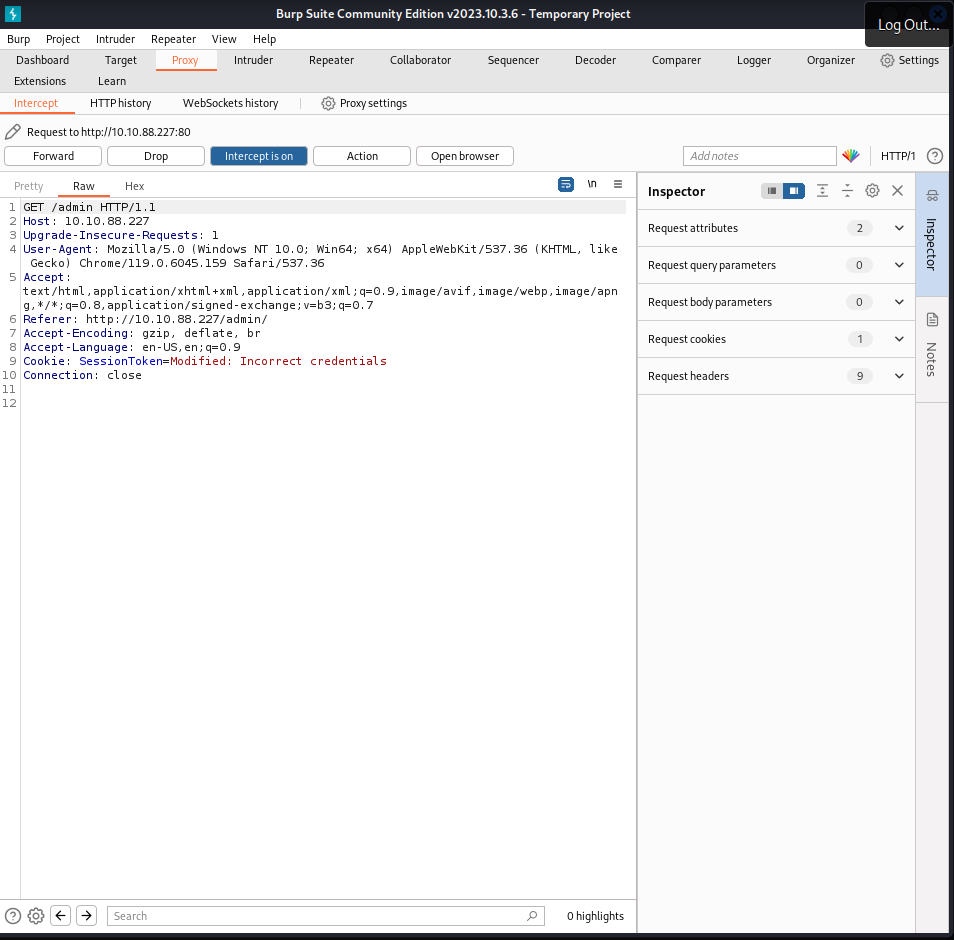Open the help icon beside HTTP/1
The width and height of the screenshot is (954, 940).
pos(935,156)
